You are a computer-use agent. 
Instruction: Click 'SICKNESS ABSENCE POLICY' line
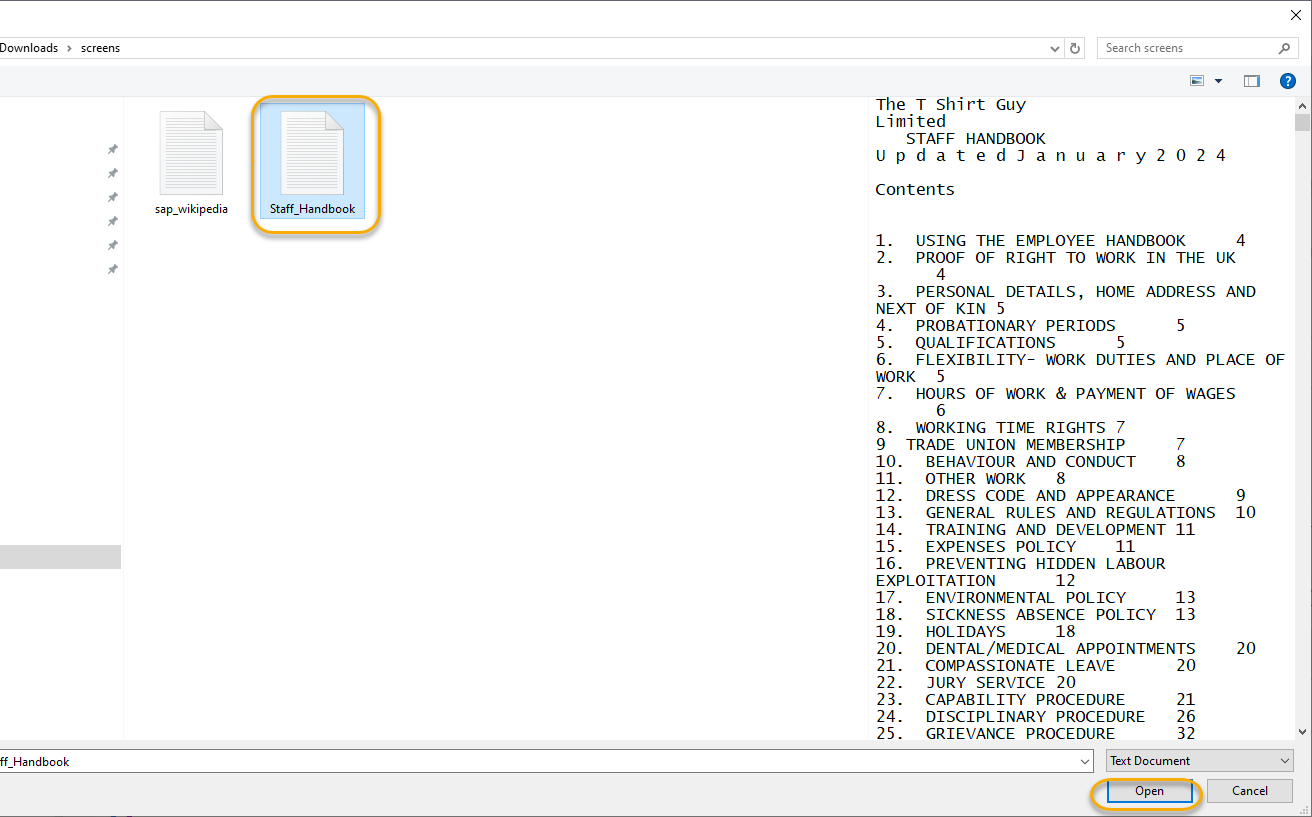point(1036,615)
